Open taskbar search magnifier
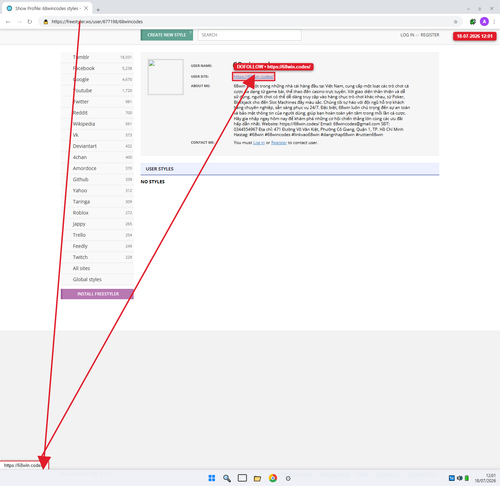The width and height of the screenshot is (500, 486). 227,478
